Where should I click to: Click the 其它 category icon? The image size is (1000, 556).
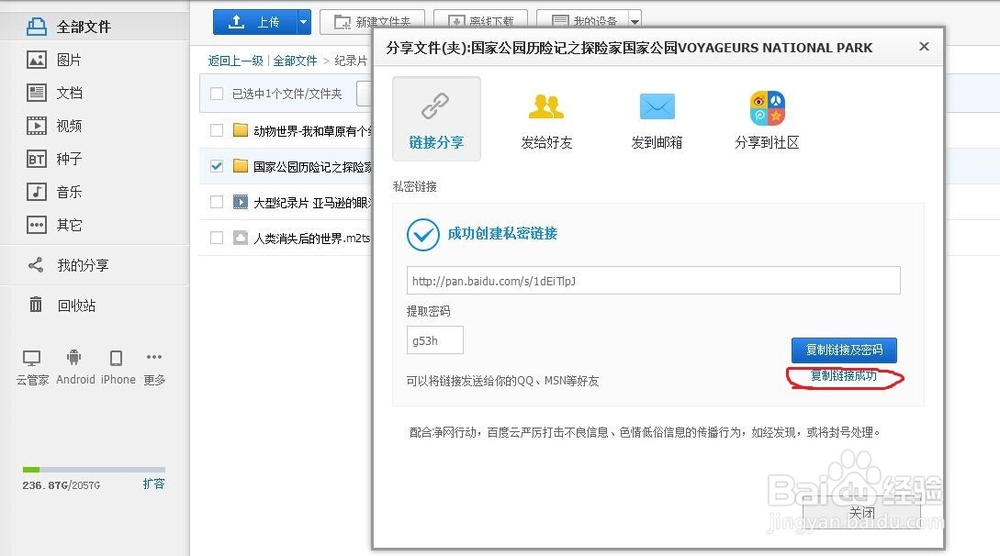click(x=36, y=225)
